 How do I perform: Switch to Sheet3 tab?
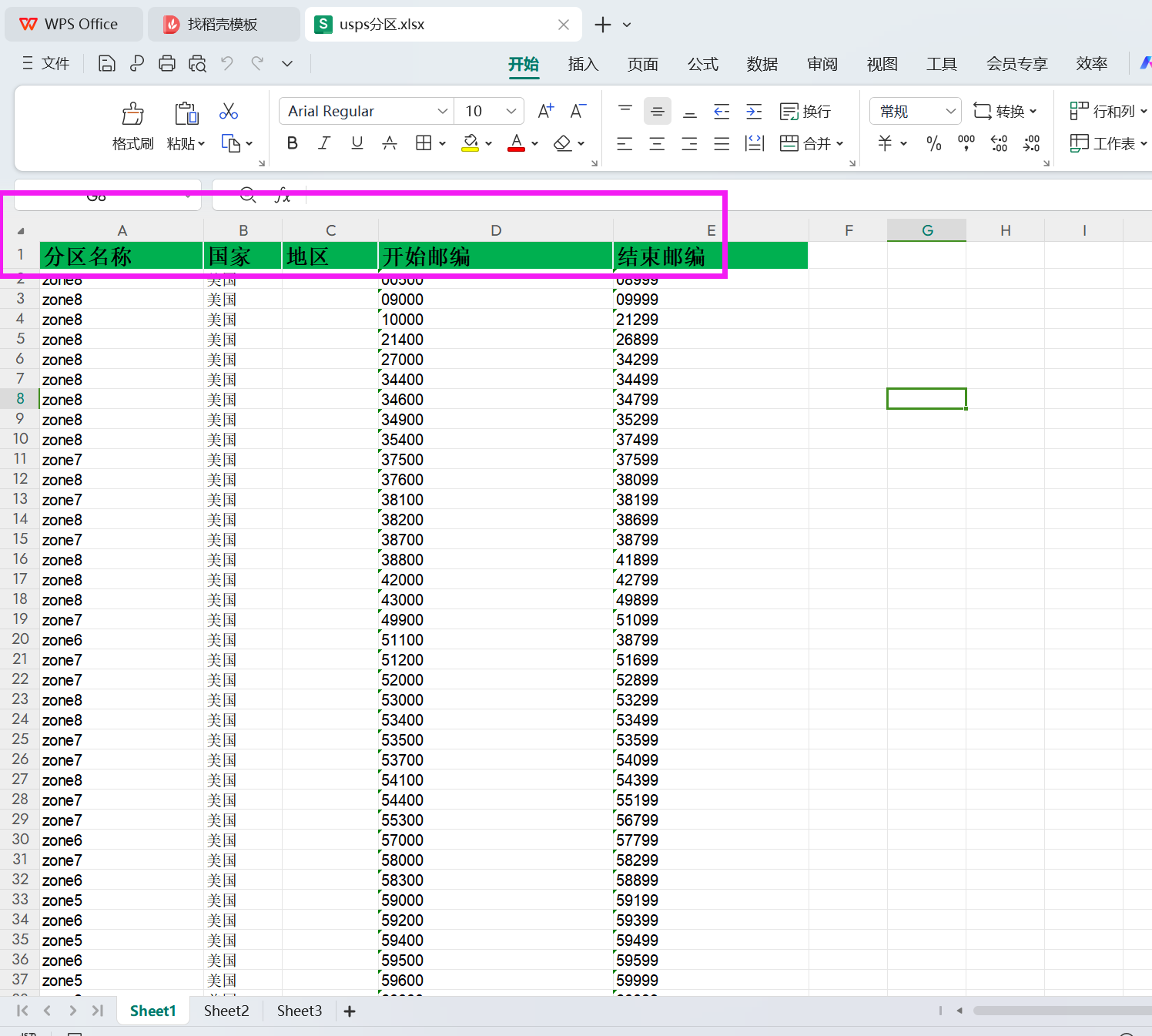click(x=300, y=1011)
